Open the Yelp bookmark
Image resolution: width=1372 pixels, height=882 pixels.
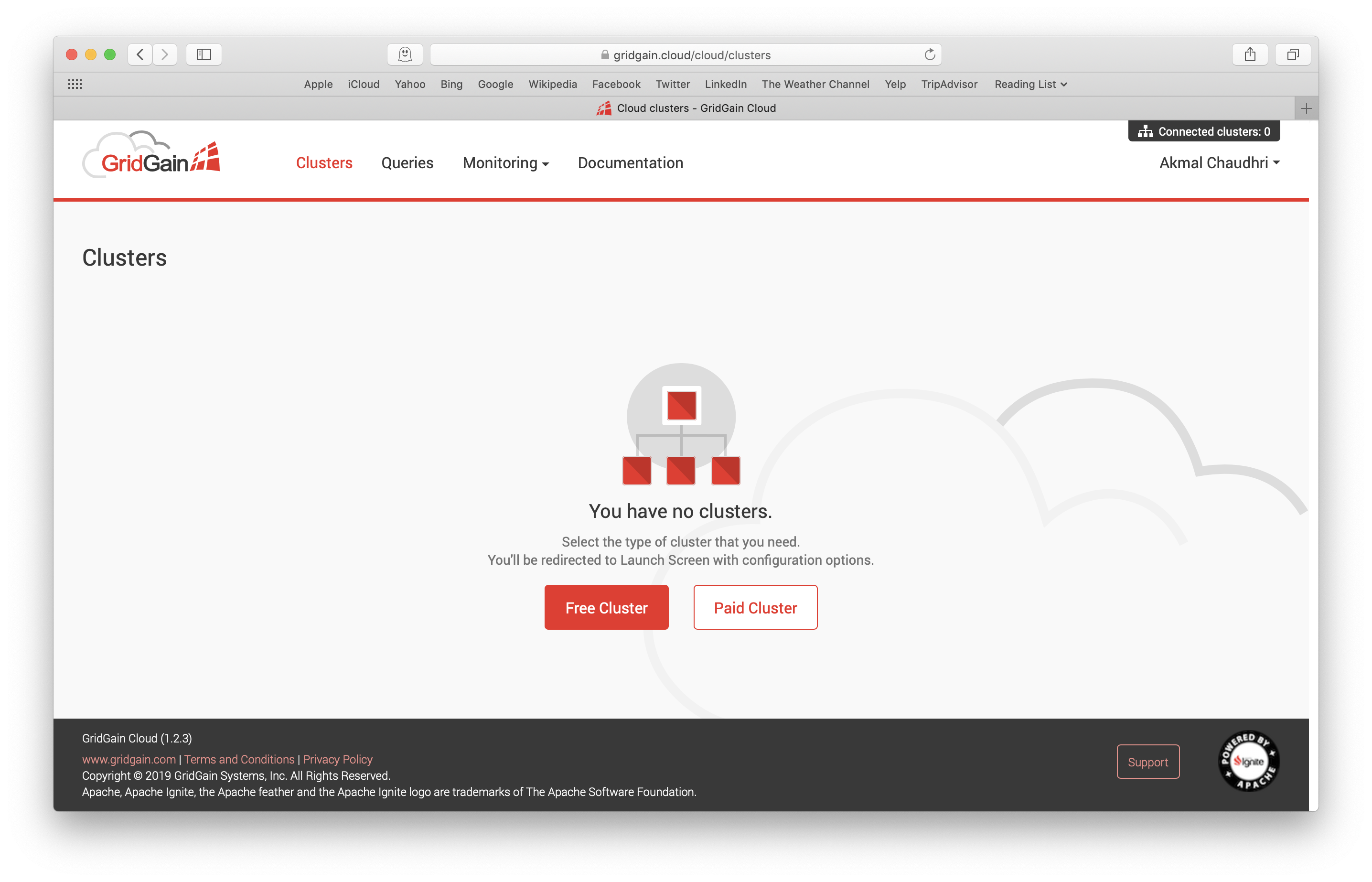895,84
